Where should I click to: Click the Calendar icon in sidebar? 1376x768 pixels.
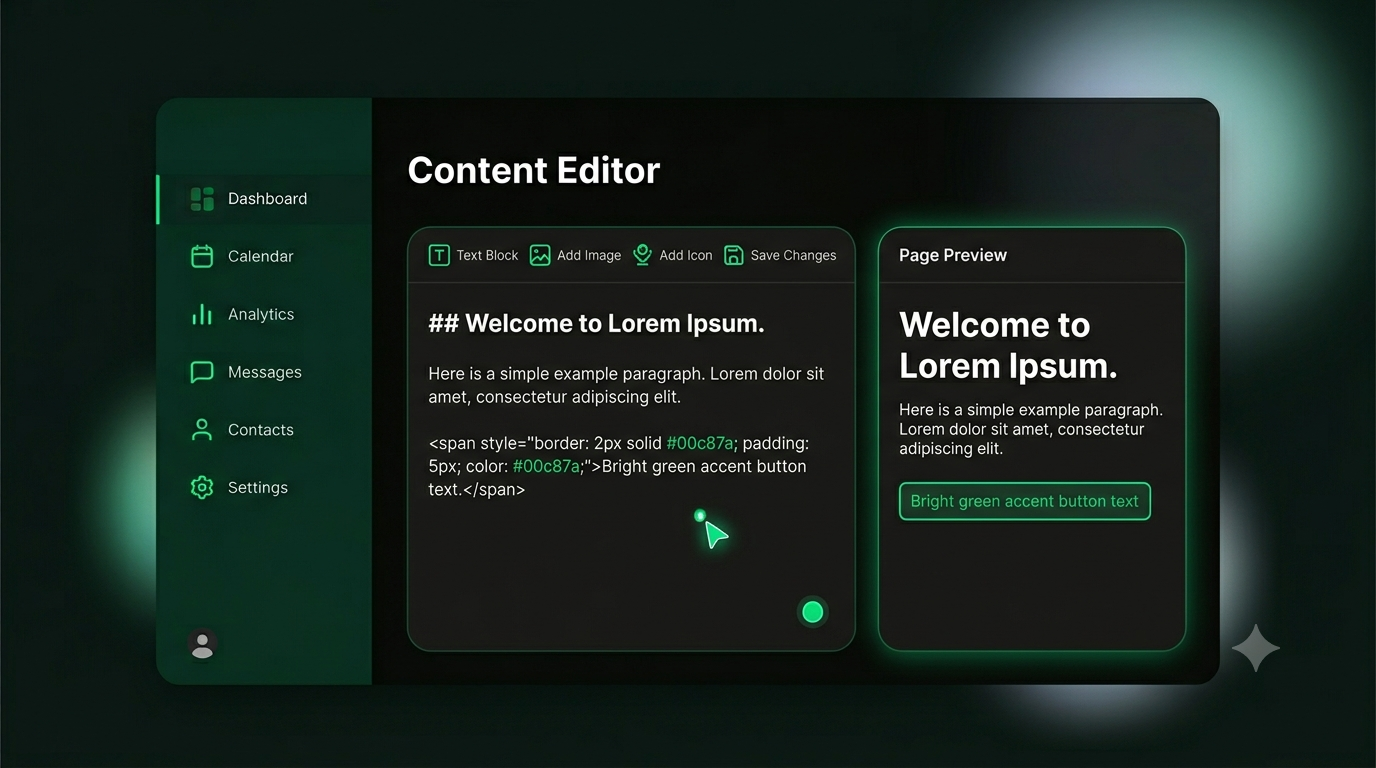coord(202,256)
